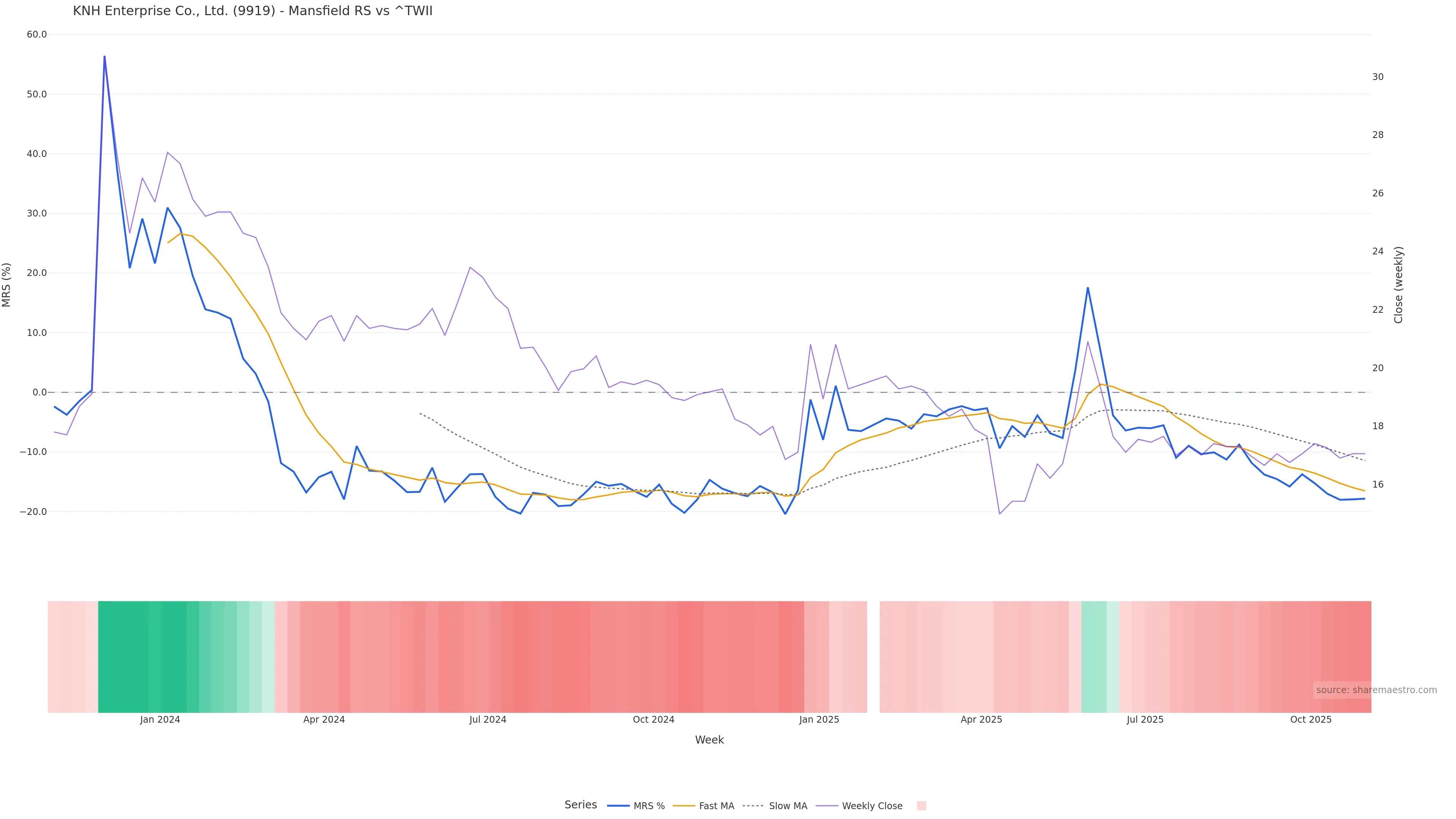Screen dimensions: 1456x819
Task: Click the Jan 2024 x-axis tick label
Action: click(160, 720)
